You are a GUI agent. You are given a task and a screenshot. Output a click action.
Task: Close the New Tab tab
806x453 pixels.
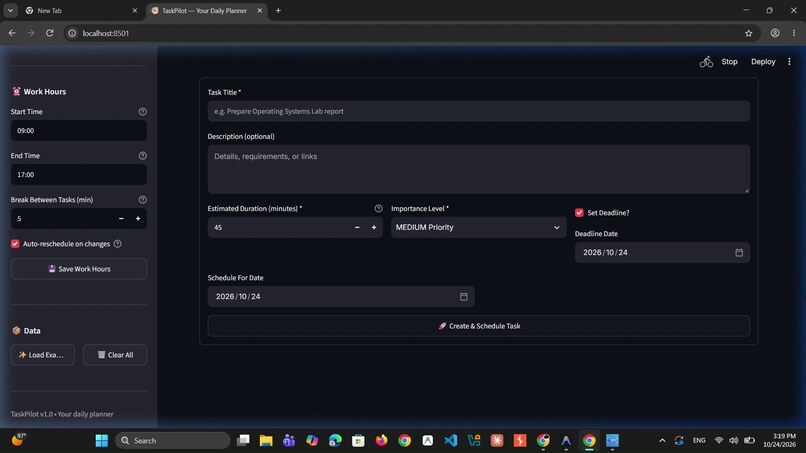pyautogui.click(x=135, y=10)
